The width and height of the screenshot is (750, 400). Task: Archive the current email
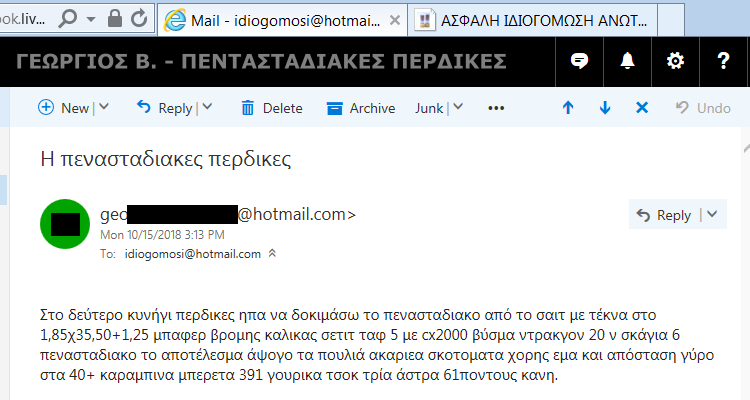361,108
